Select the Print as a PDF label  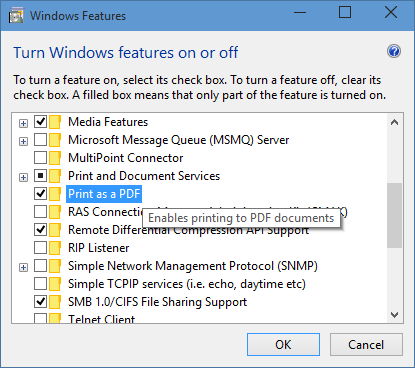(x=104, y=194)
